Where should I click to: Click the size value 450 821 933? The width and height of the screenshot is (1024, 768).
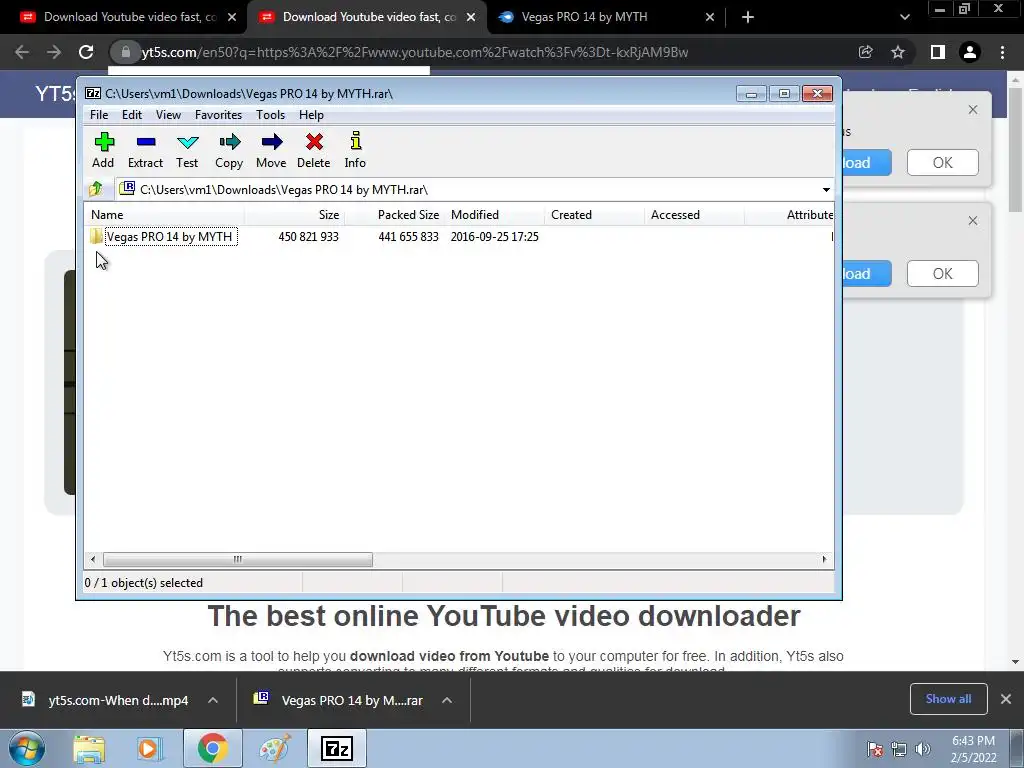308,236
